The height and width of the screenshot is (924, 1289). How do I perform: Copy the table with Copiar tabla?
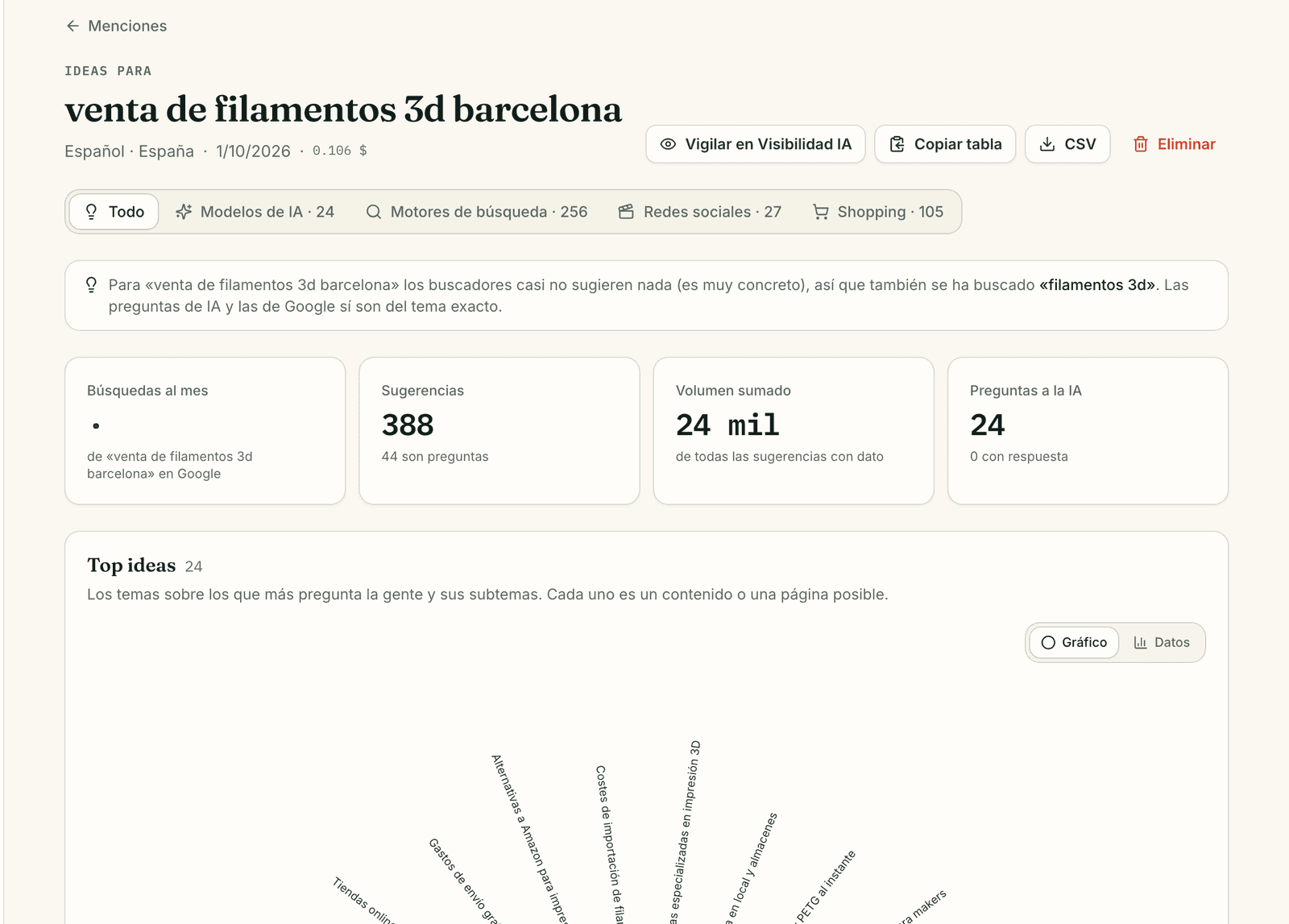pos(945,144)
